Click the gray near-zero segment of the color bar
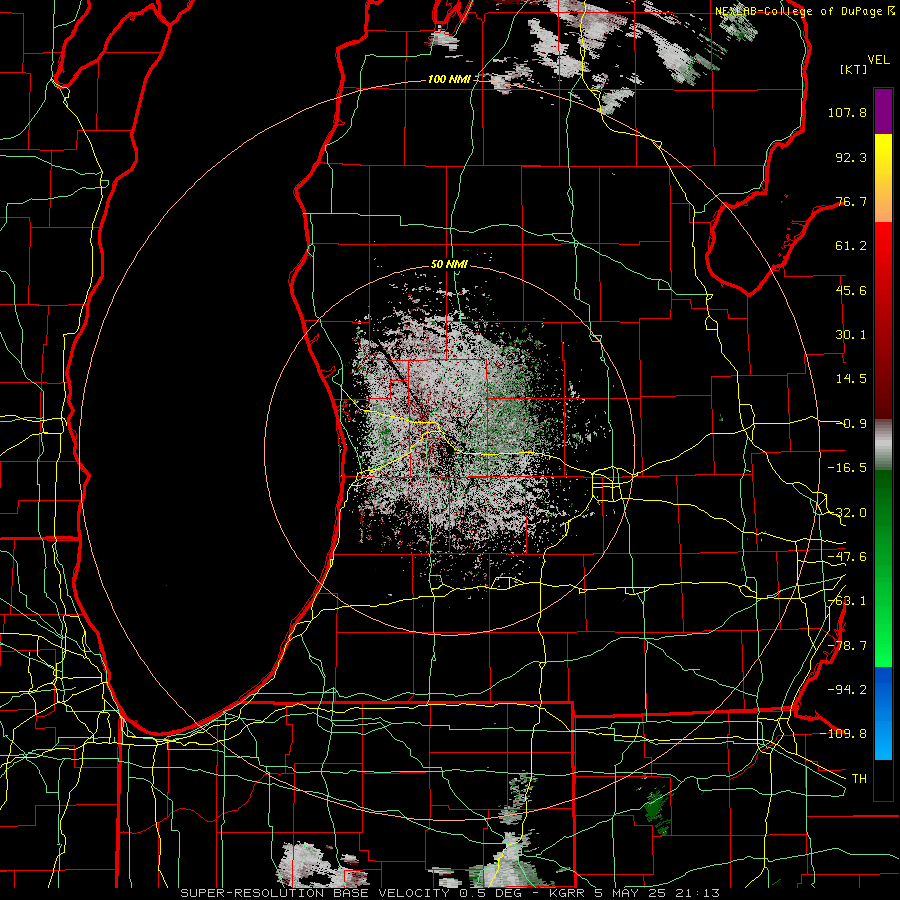The height and width of the screenshot is (900, 900). (x=883, y=445)
